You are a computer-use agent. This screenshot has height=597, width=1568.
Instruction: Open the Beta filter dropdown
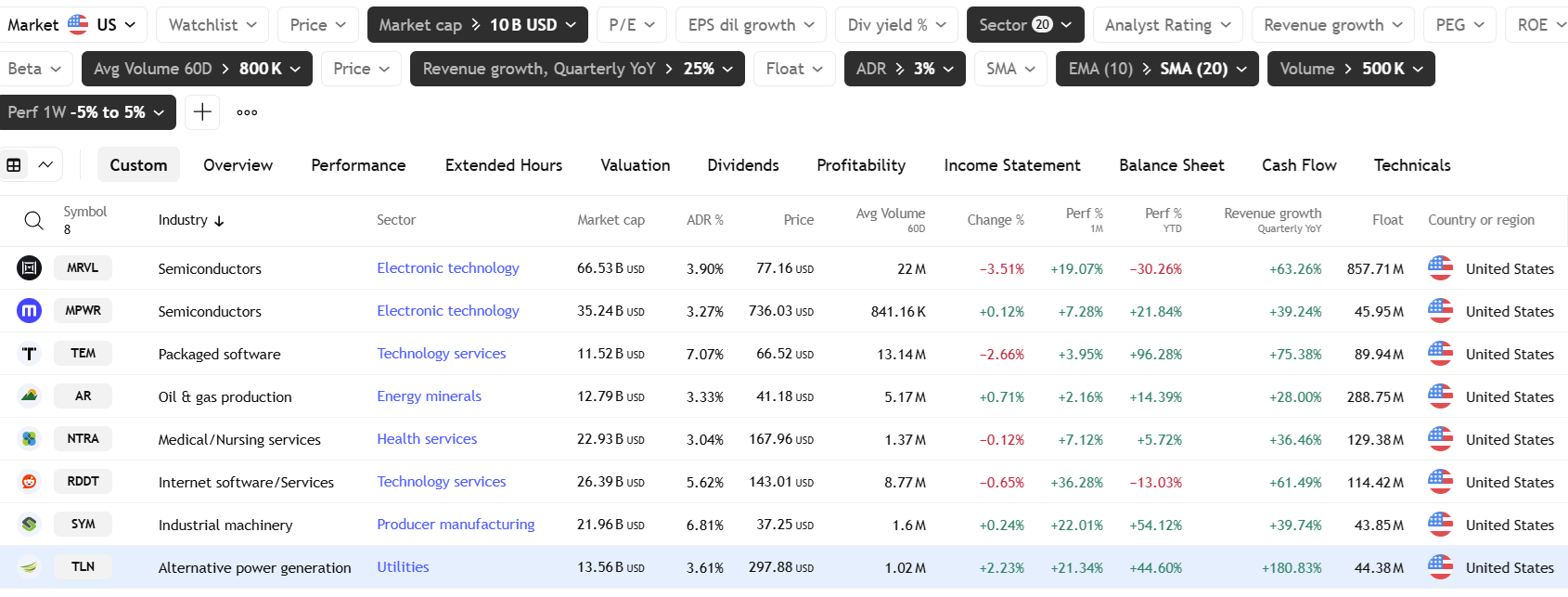tap(34, 69)
